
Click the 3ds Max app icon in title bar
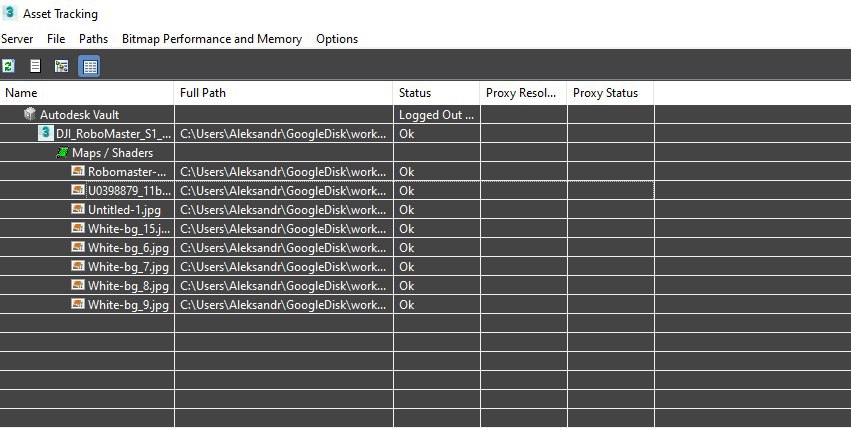pos(9,12)
